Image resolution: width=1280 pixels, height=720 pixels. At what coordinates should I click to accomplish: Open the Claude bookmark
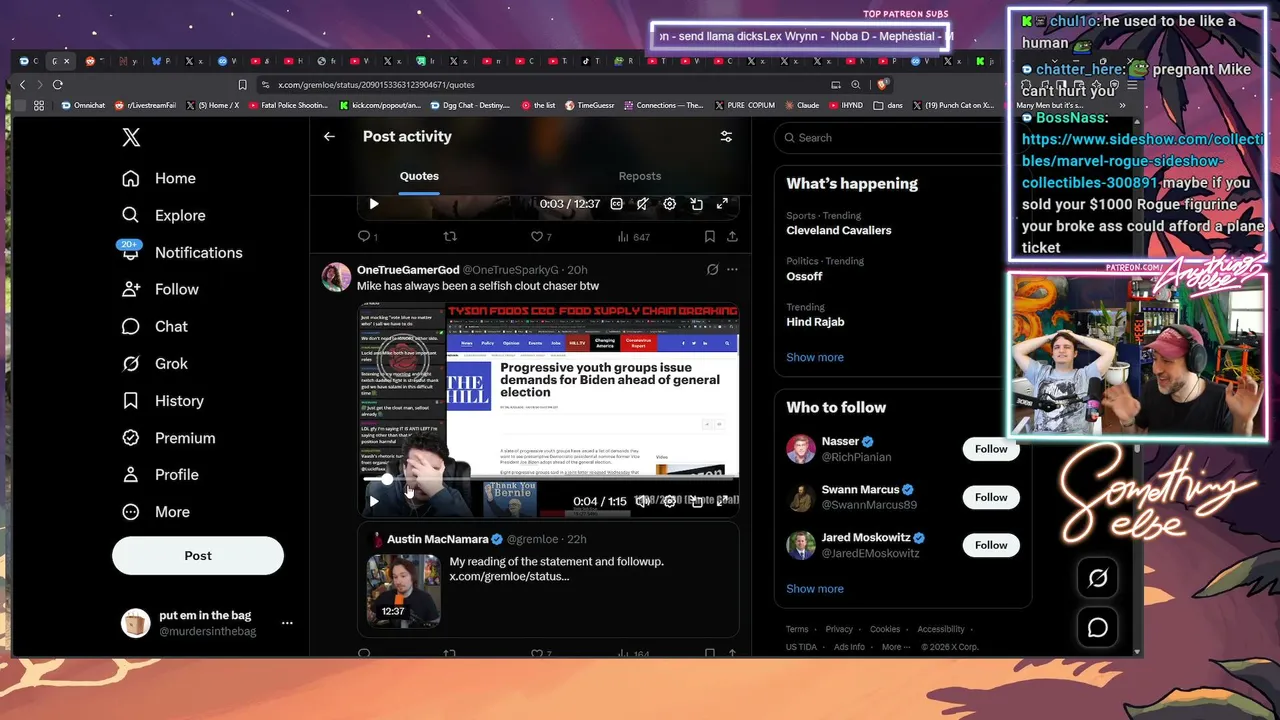(801, 105)
